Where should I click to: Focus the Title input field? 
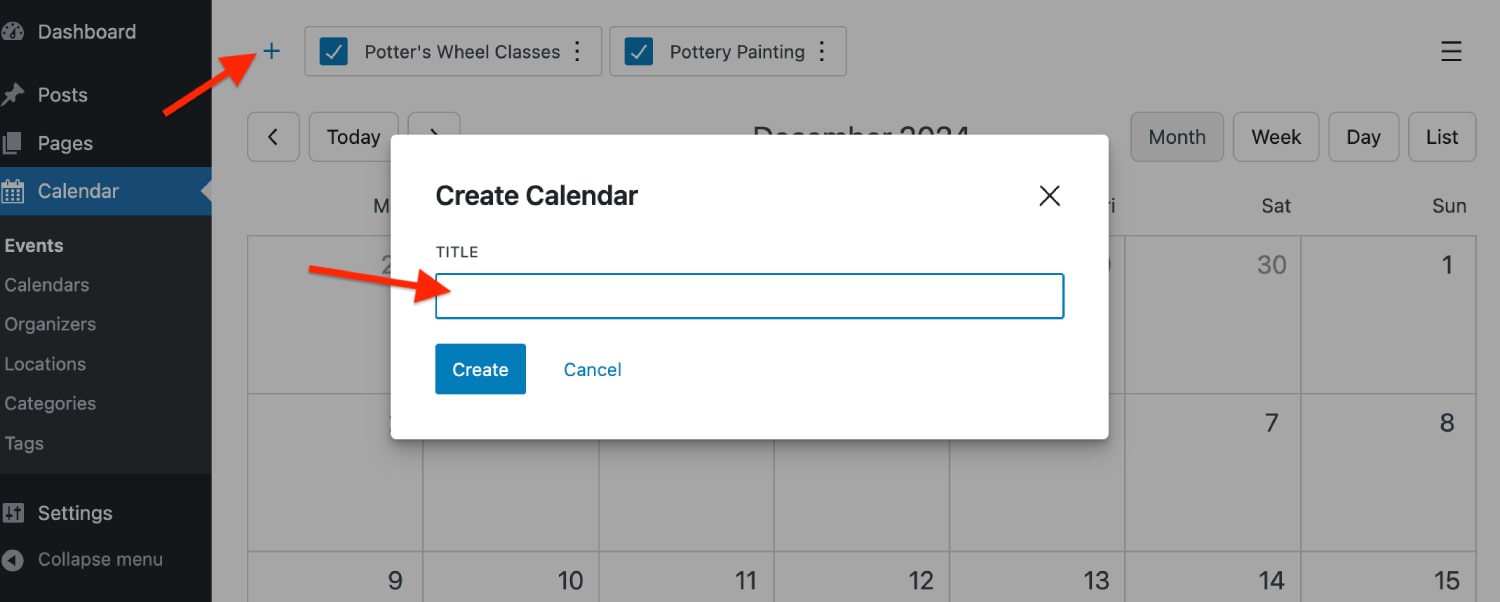749,296
